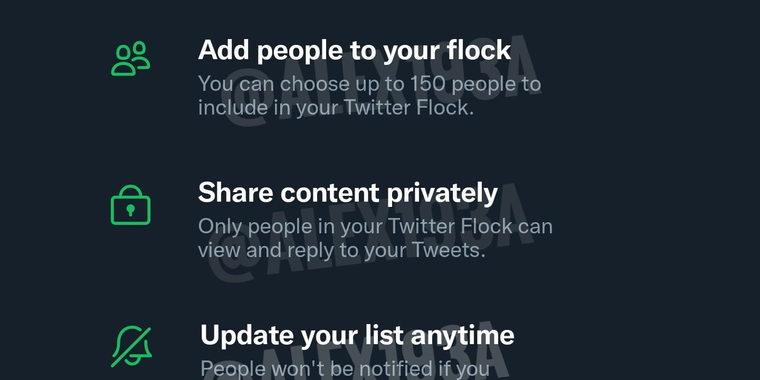Click the number 150 in the description

428,84
